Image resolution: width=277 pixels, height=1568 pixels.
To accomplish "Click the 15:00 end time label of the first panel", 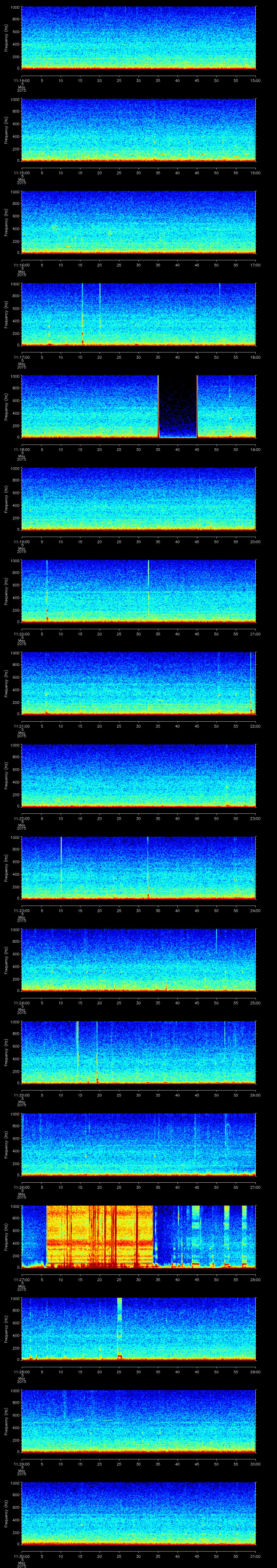I will click(x=256, y=81).
